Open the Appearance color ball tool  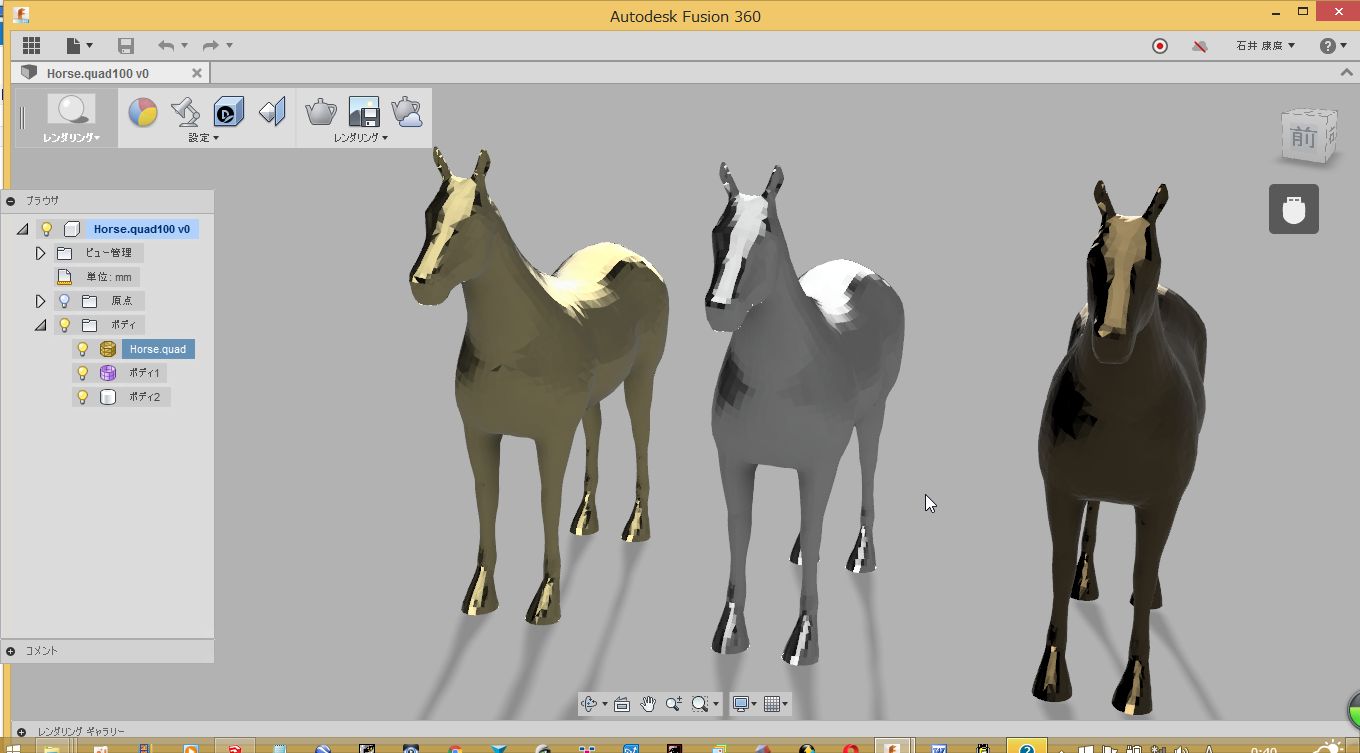click(143, 112)
